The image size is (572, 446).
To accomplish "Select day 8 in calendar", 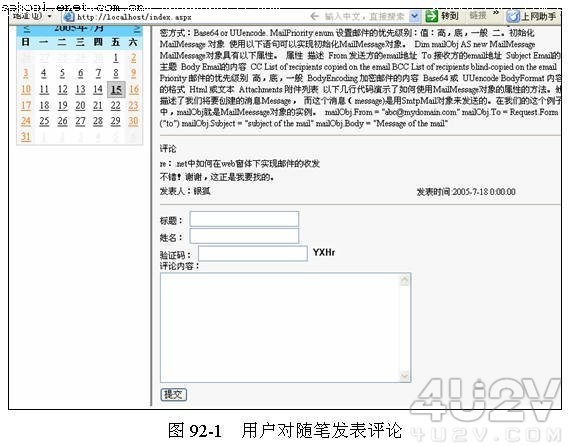I will click(x=116, y=73).
